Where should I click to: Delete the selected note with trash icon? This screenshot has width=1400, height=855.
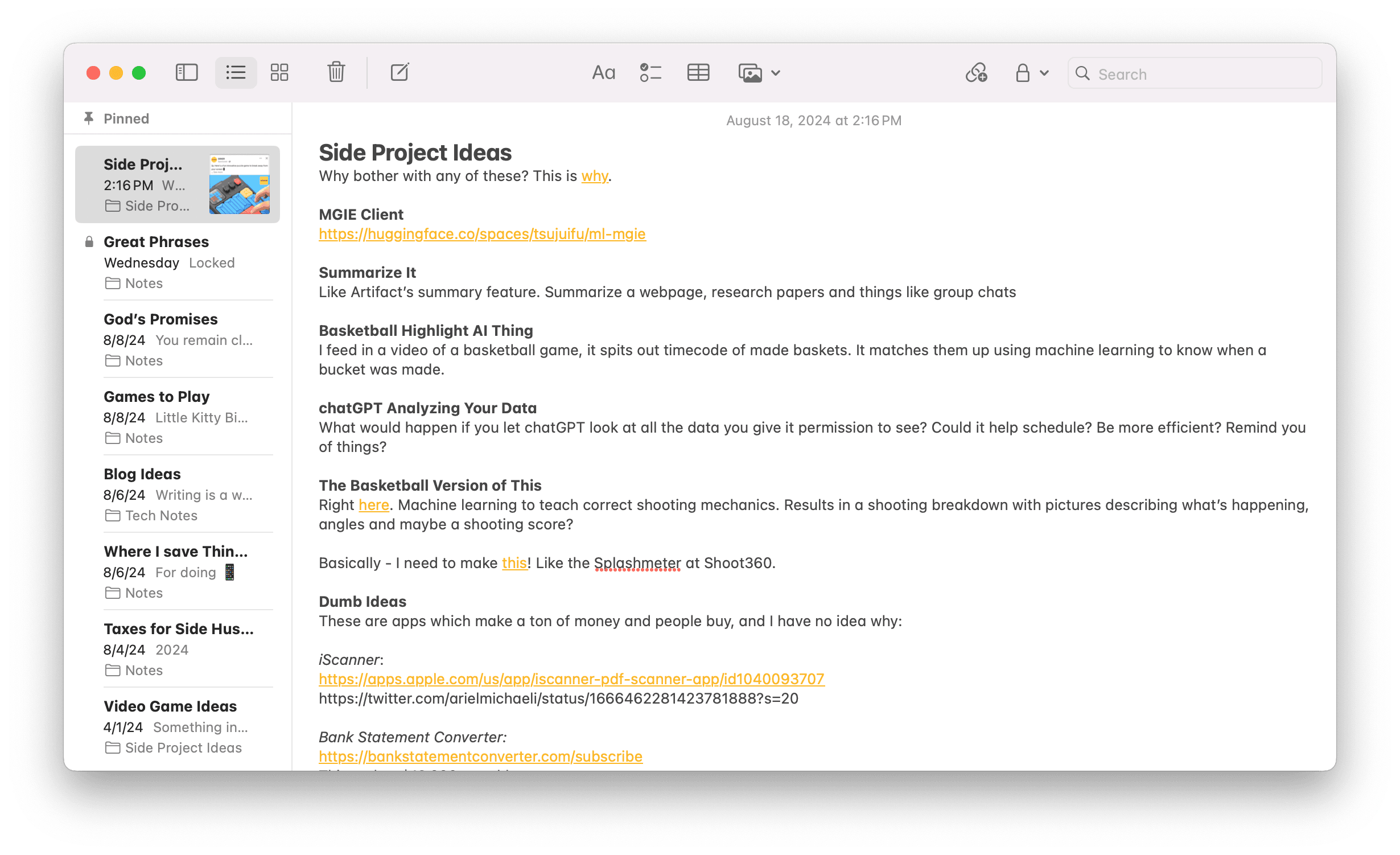coord(336,72)
